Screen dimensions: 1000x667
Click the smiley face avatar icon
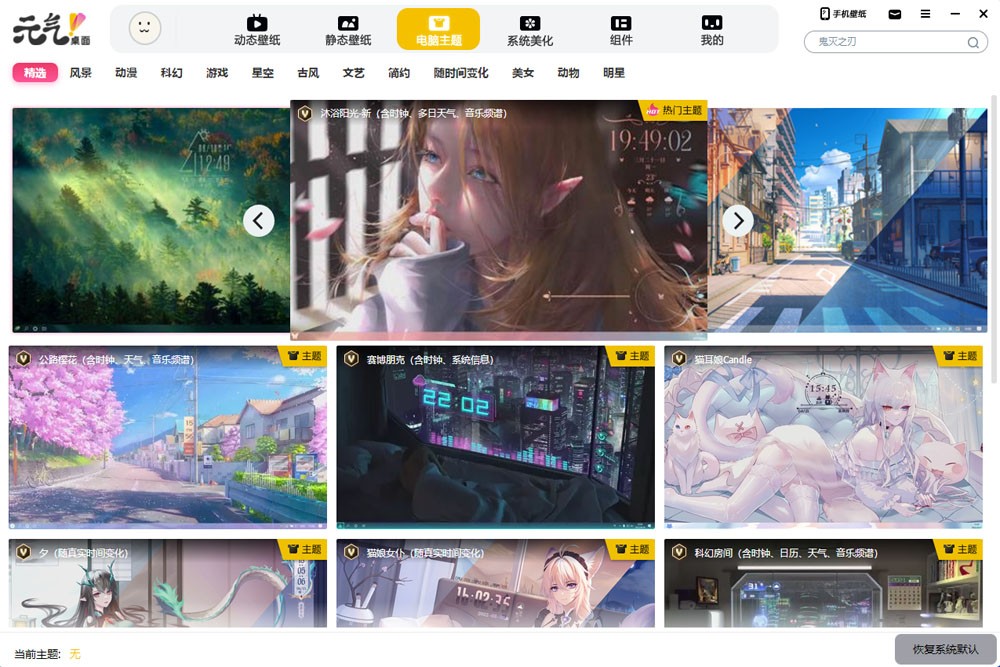(145, 28)
